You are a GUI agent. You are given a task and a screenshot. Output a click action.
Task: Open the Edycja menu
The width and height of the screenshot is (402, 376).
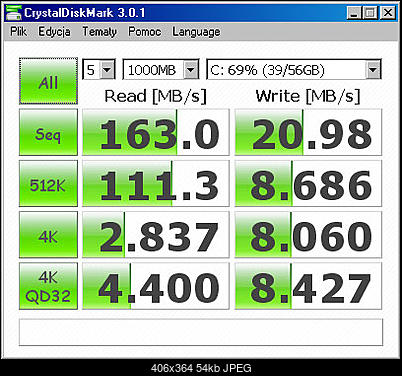point(54,32)
